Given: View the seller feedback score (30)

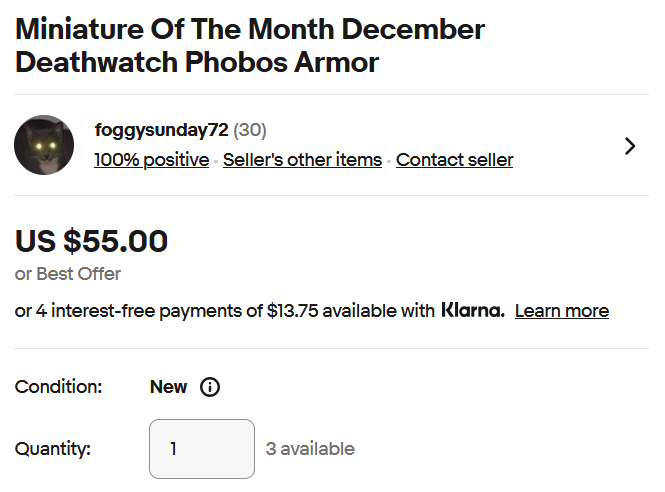Looking at the screenshot, I should tap(250, 130).
